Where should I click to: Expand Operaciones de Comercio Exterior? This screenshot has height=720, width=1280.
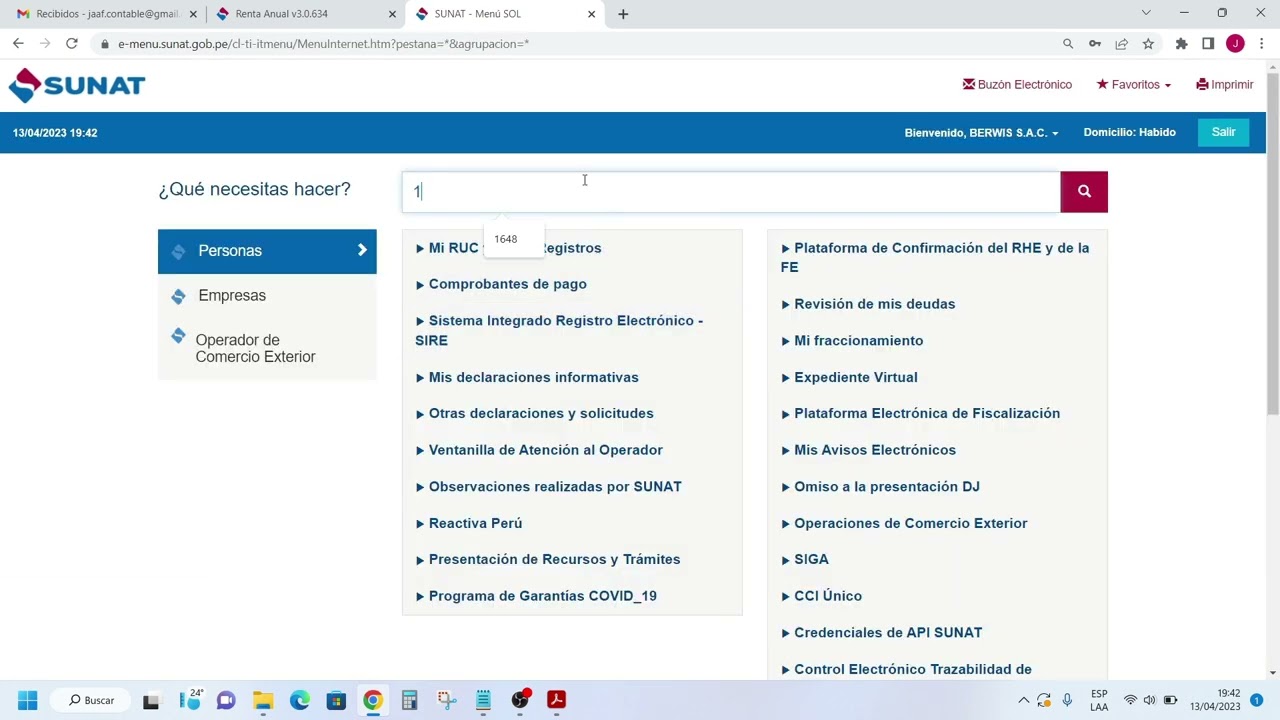click(904, 523)
